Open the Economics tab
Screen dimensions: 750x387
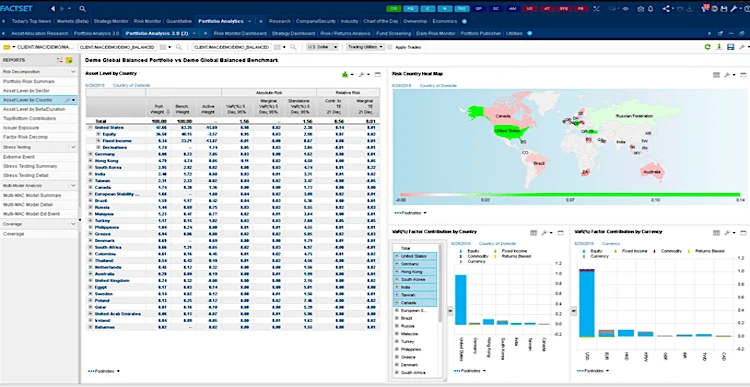point(445,21)
